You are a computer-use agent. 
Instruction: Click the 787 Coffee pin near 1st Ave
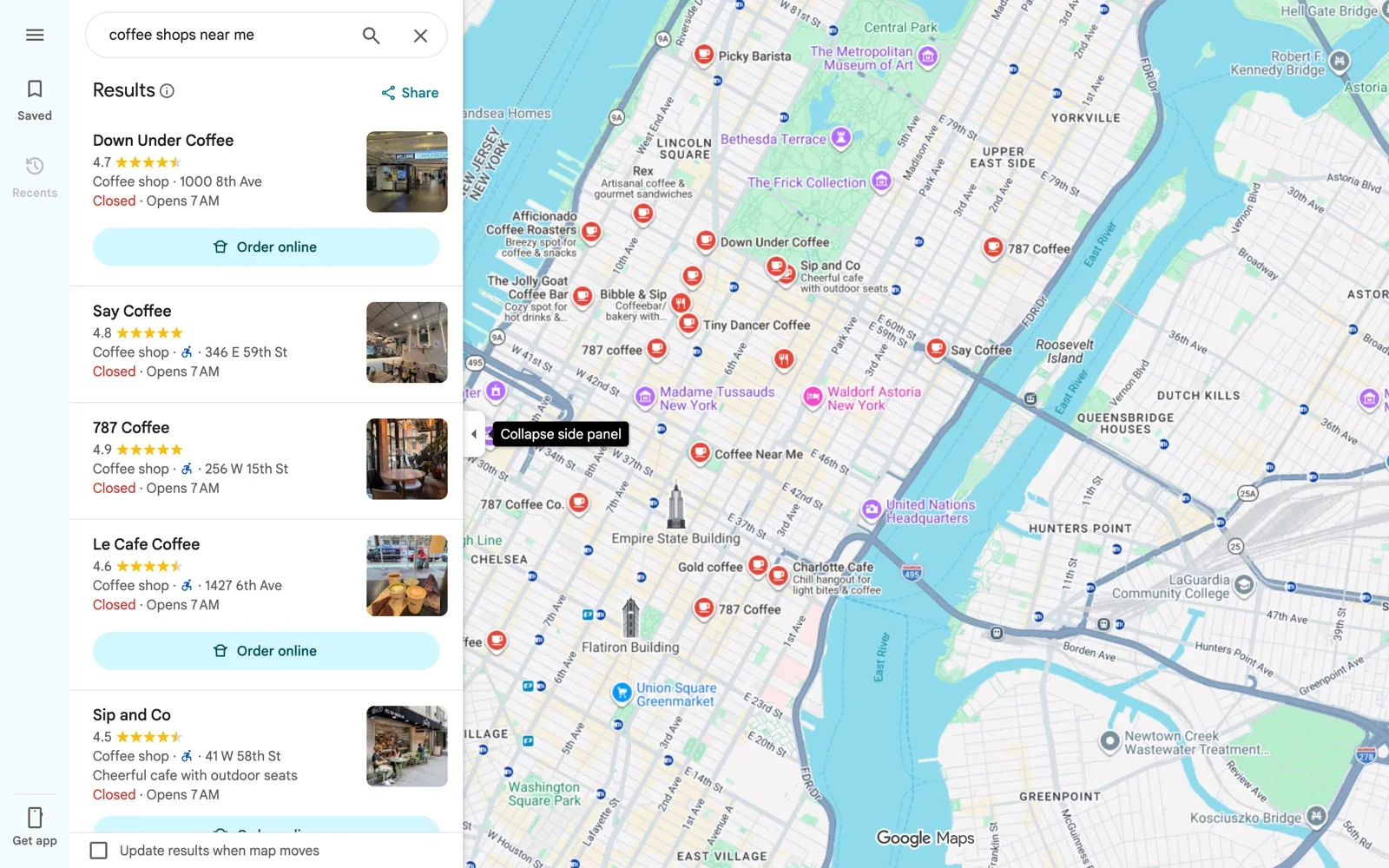point(704,608)
